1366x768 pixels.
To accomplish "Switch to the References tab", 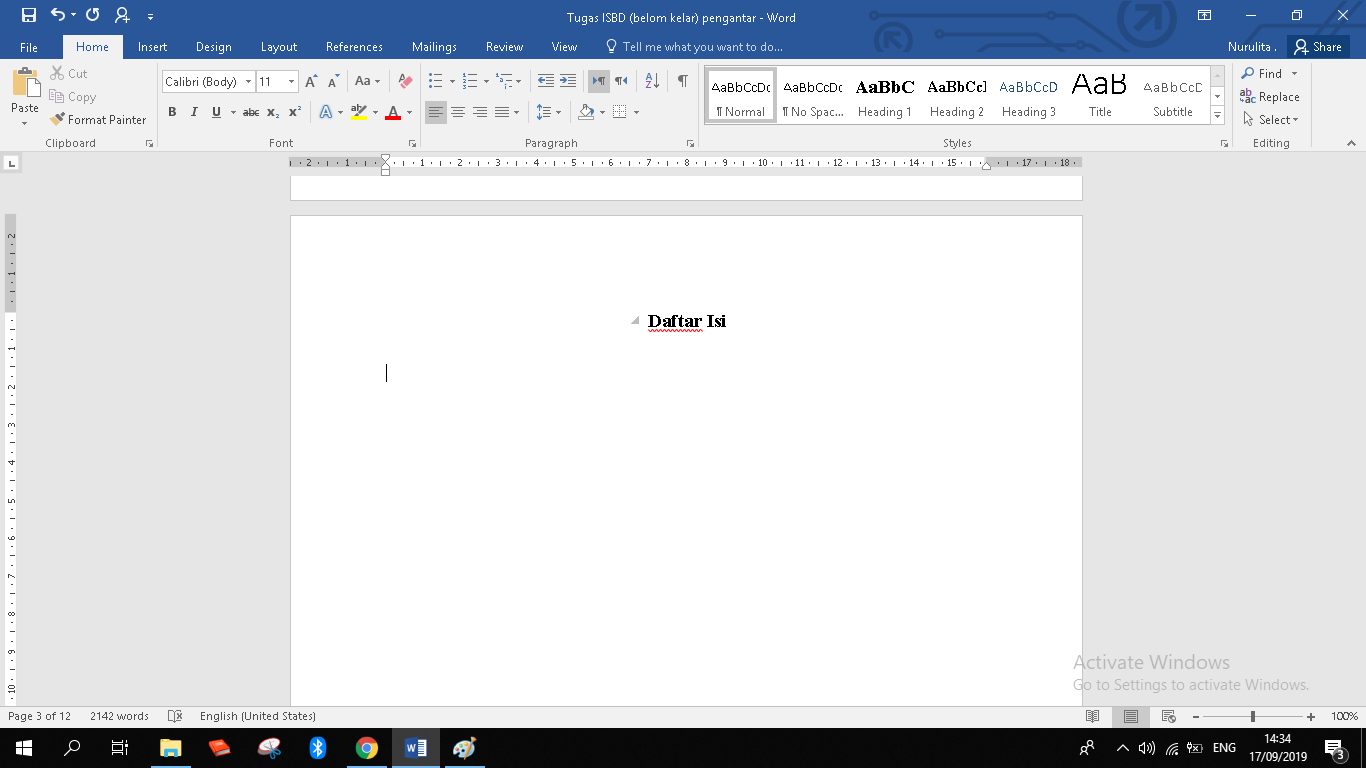I will point(354,47).
